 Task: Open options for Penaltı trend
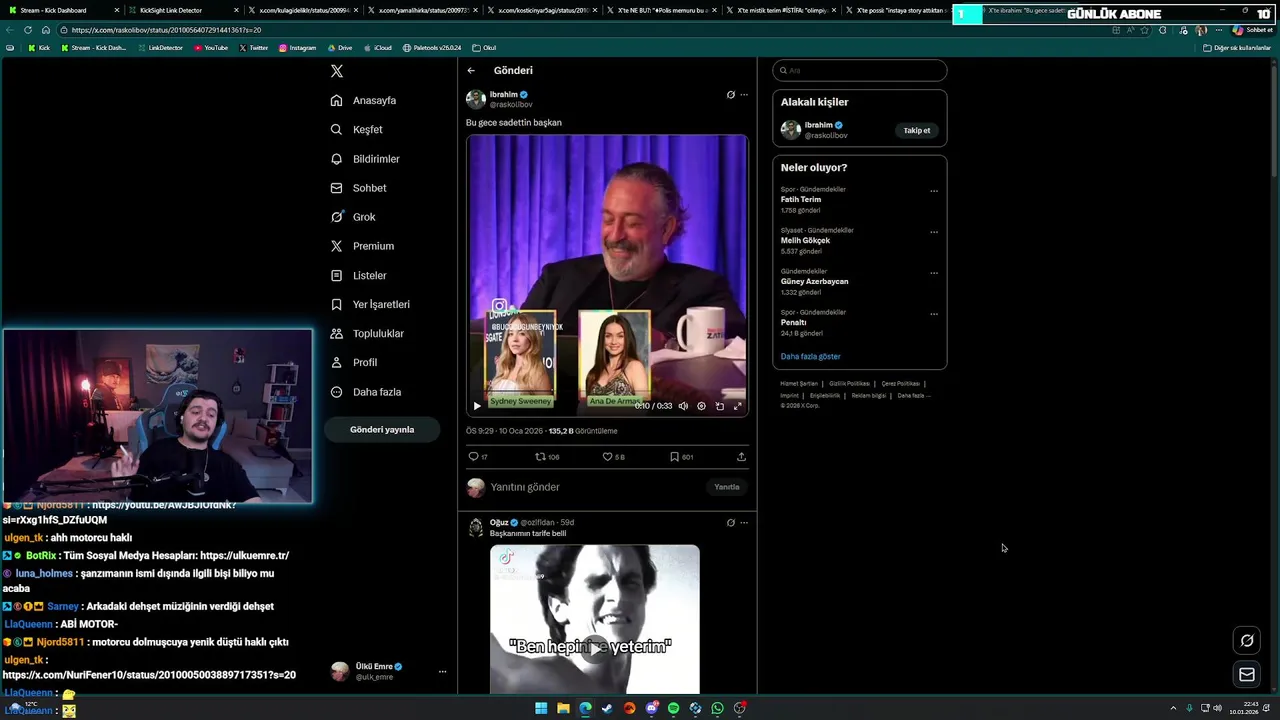pyautogui.click(x=934, y=314)
